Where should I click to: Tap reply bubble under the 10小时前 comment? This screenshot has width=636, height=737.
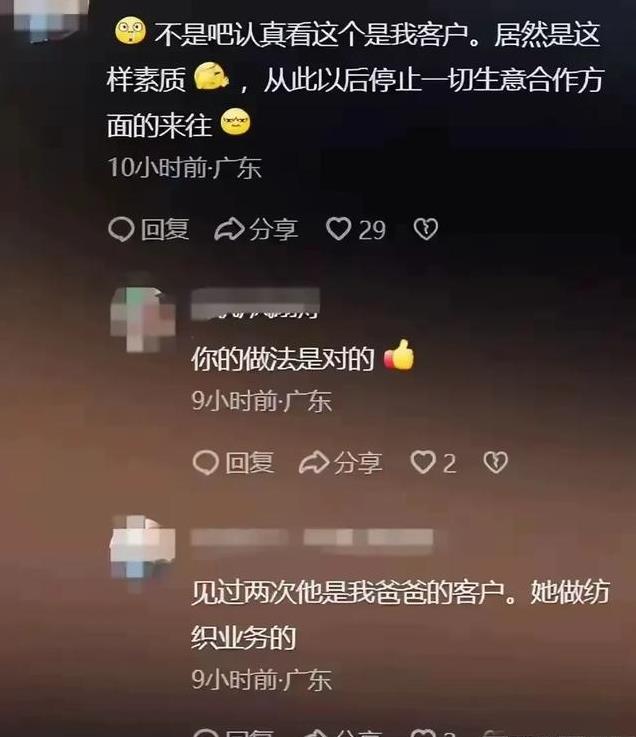coord(121,229)
